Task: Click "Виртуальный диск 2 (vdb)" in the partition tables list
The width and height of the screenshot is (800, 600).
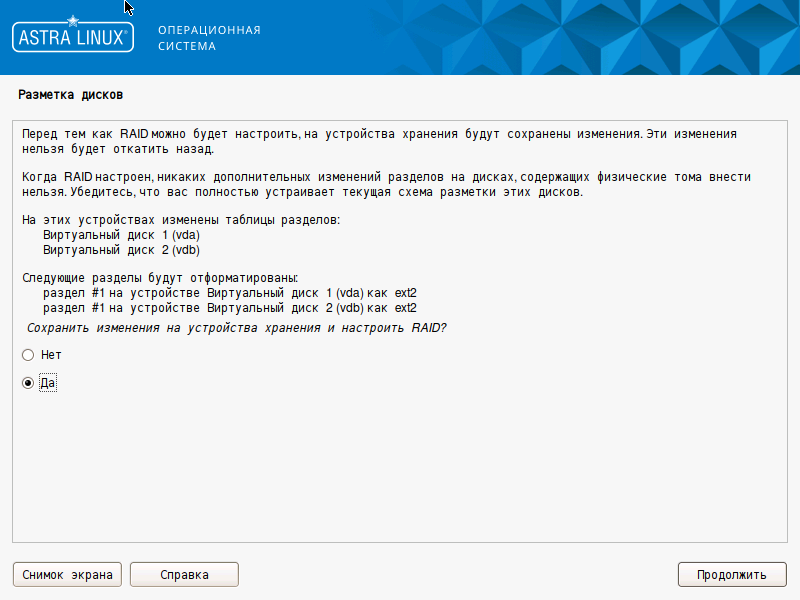Action: pyautogui.click(x=128, y=249)
